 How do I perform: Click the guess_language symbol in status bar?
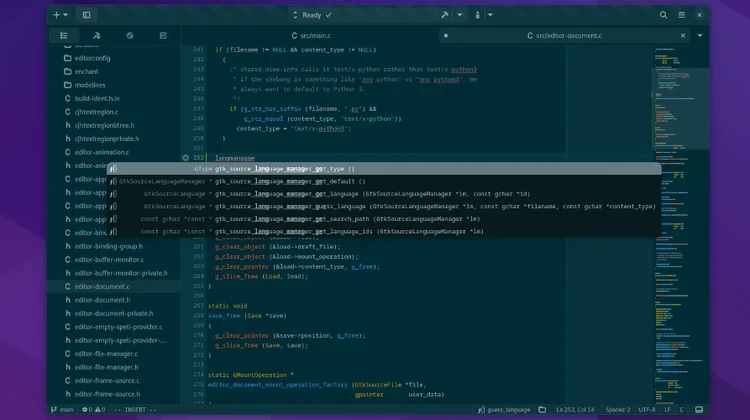504,409
